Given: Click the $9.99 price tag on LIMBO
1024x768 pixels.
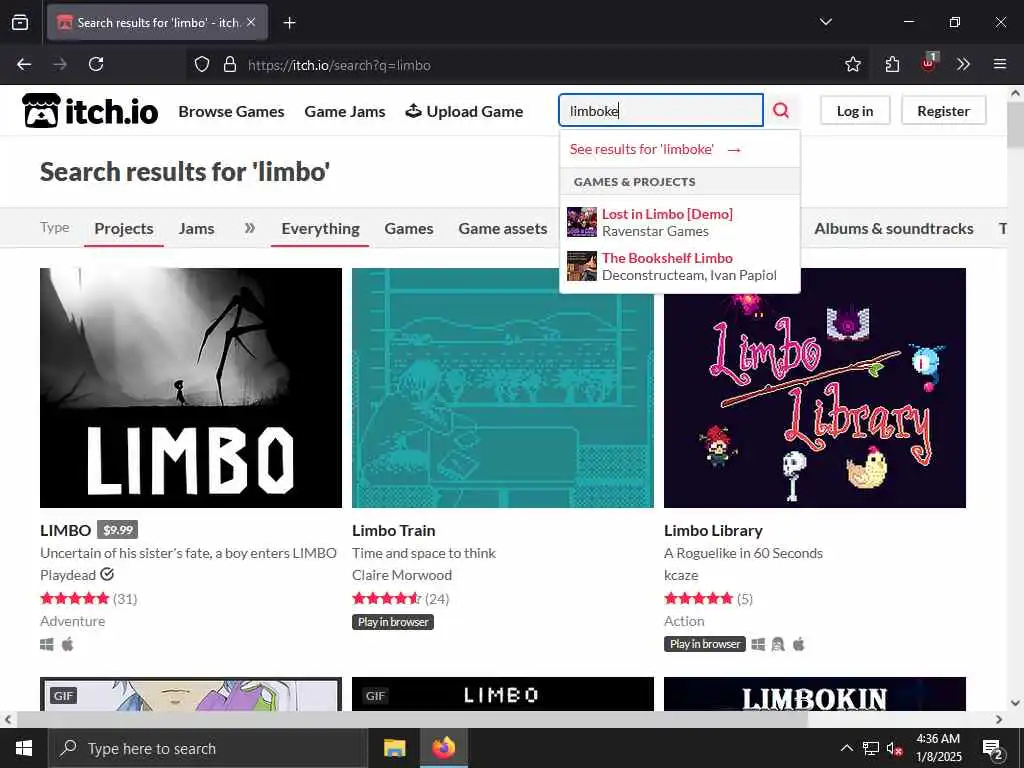Looking at the screenshot, I should tap(118, 530).
